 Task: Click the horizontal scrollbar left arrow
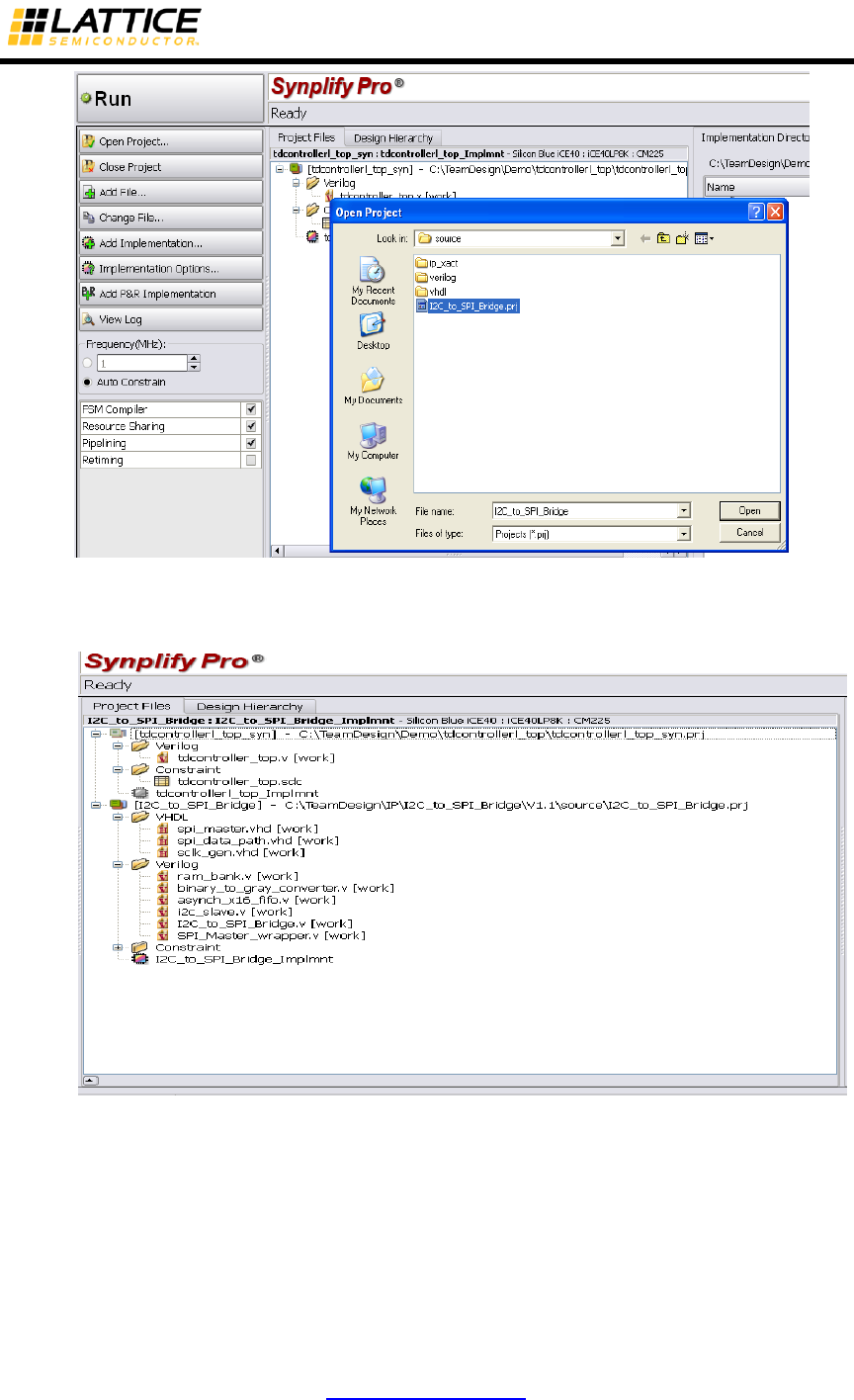(x=278, y=551)
